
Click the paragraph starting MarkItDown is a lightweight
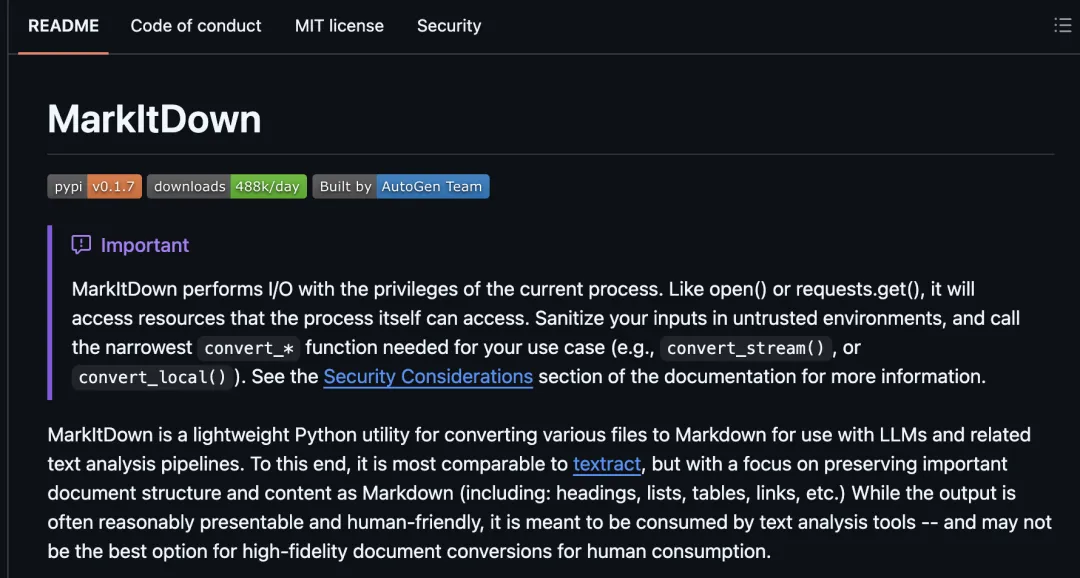tap(550, 493)
